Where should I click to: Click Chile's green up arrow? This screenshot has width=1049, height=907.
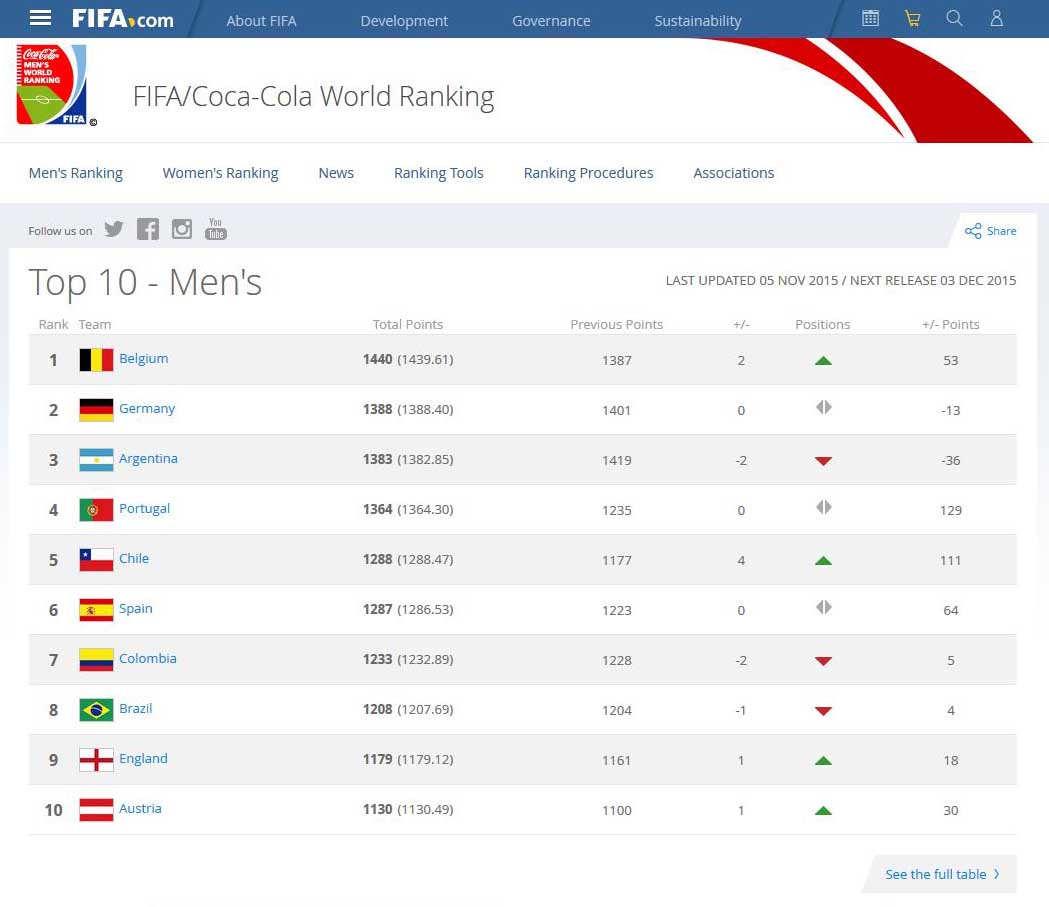824,561
